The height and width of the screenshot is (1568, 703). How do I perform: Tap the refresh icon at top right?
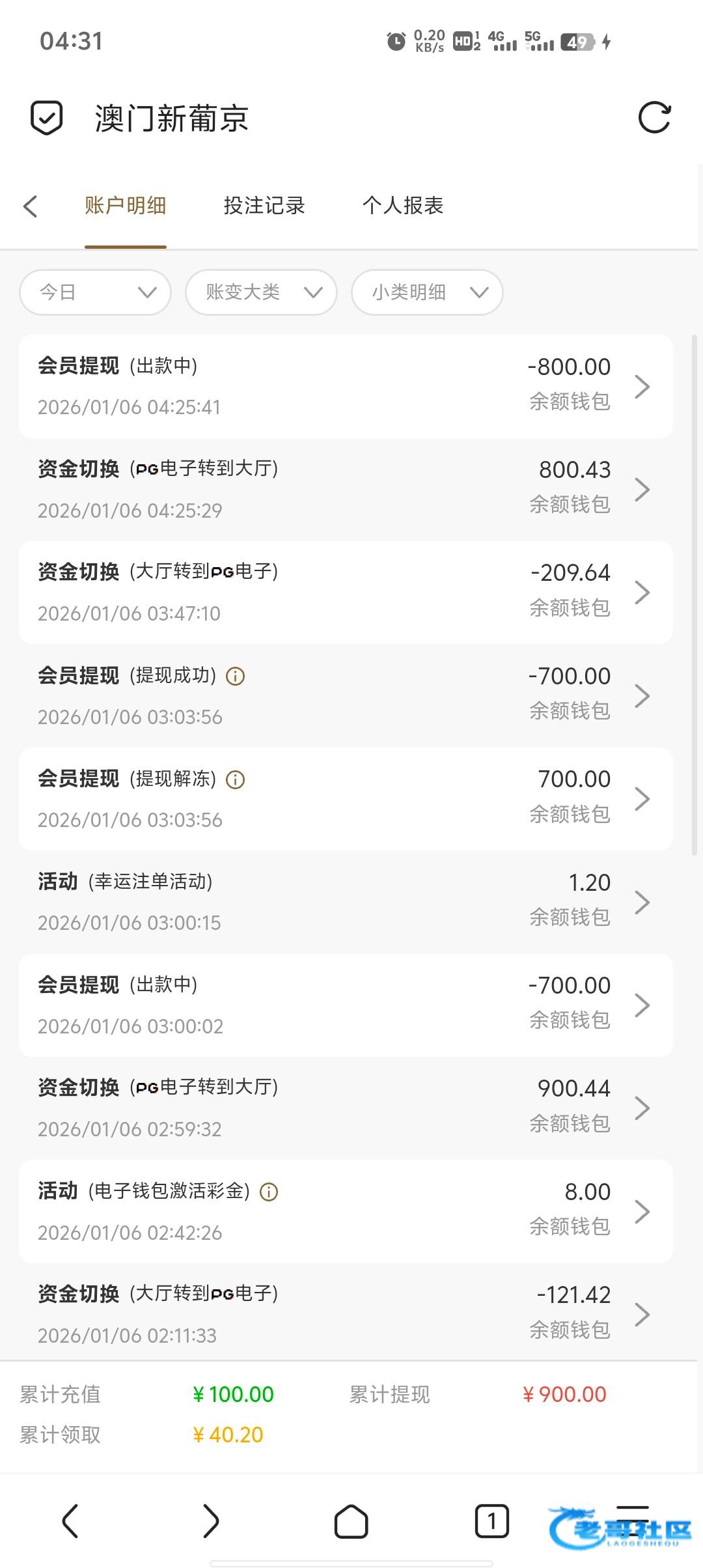point(654,118)
